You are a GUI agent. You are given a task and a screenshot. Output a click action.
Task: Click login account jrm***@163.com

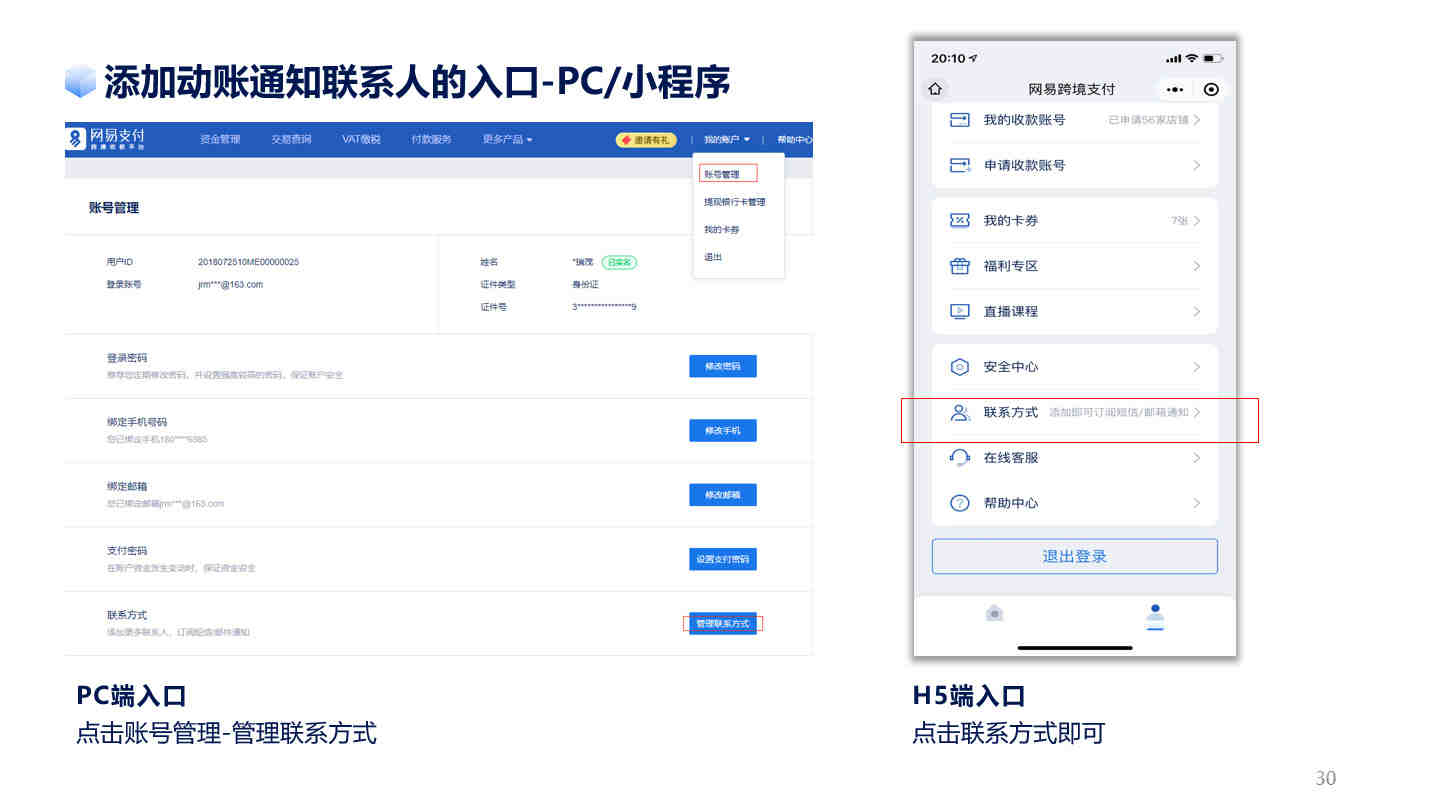tap(230, 284)
